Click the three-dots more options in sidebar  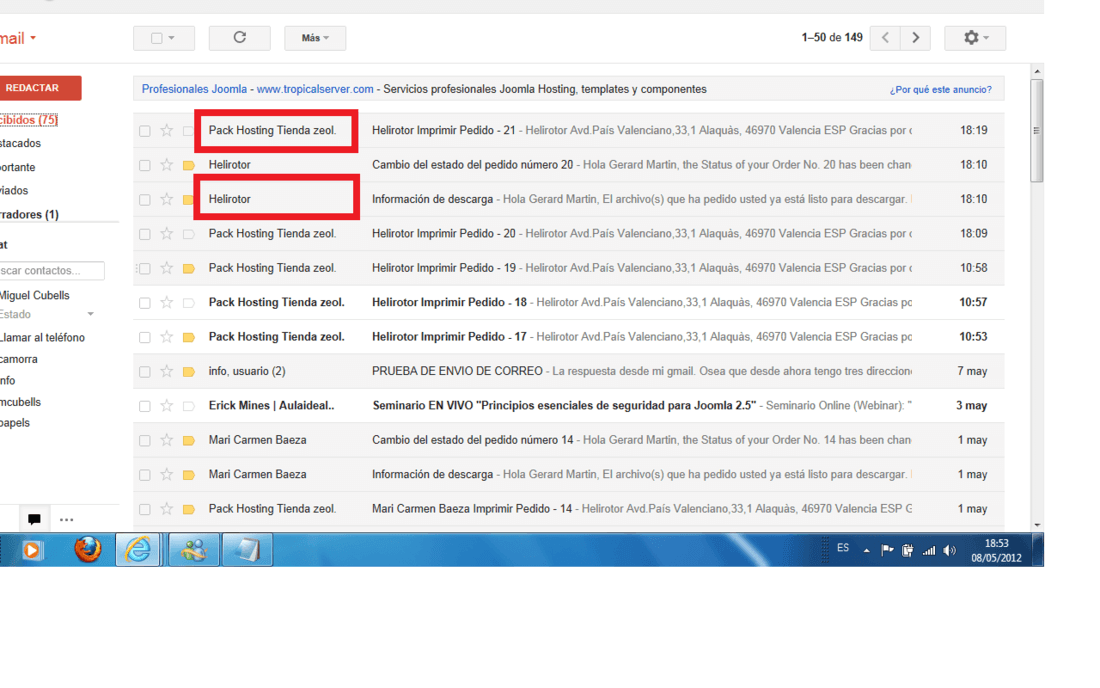pos(67,520)
